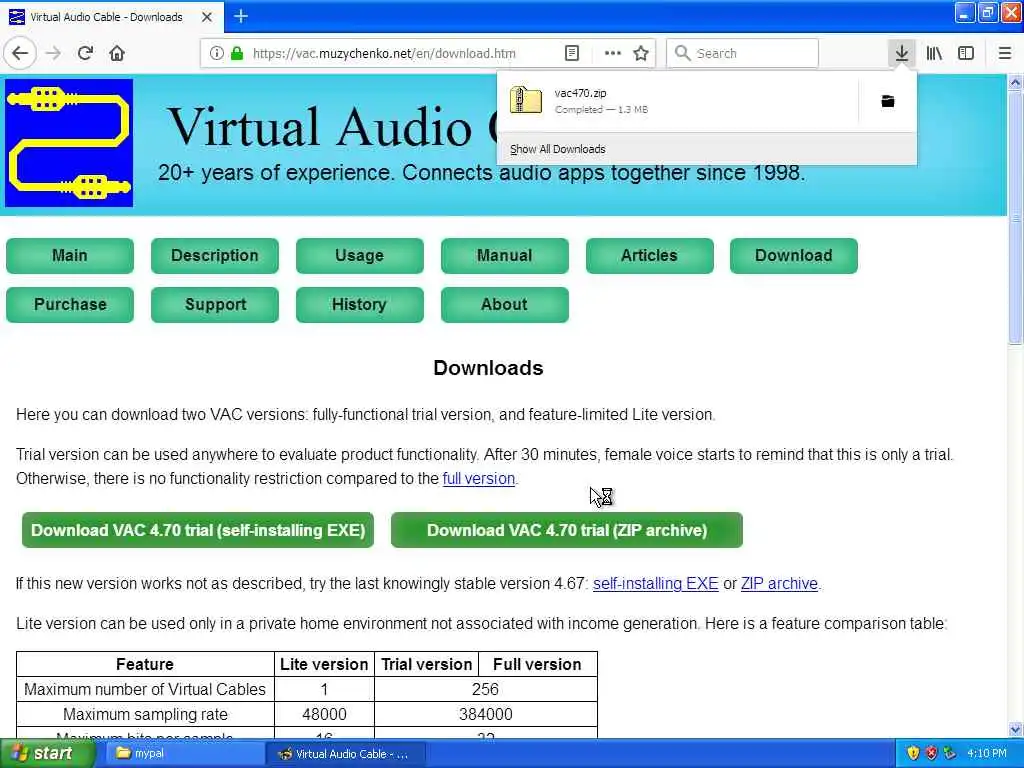Screen dimensions: 1024x768
Task: Click the Maximum sampling rate cell
Action: click(x=145, y=714)
